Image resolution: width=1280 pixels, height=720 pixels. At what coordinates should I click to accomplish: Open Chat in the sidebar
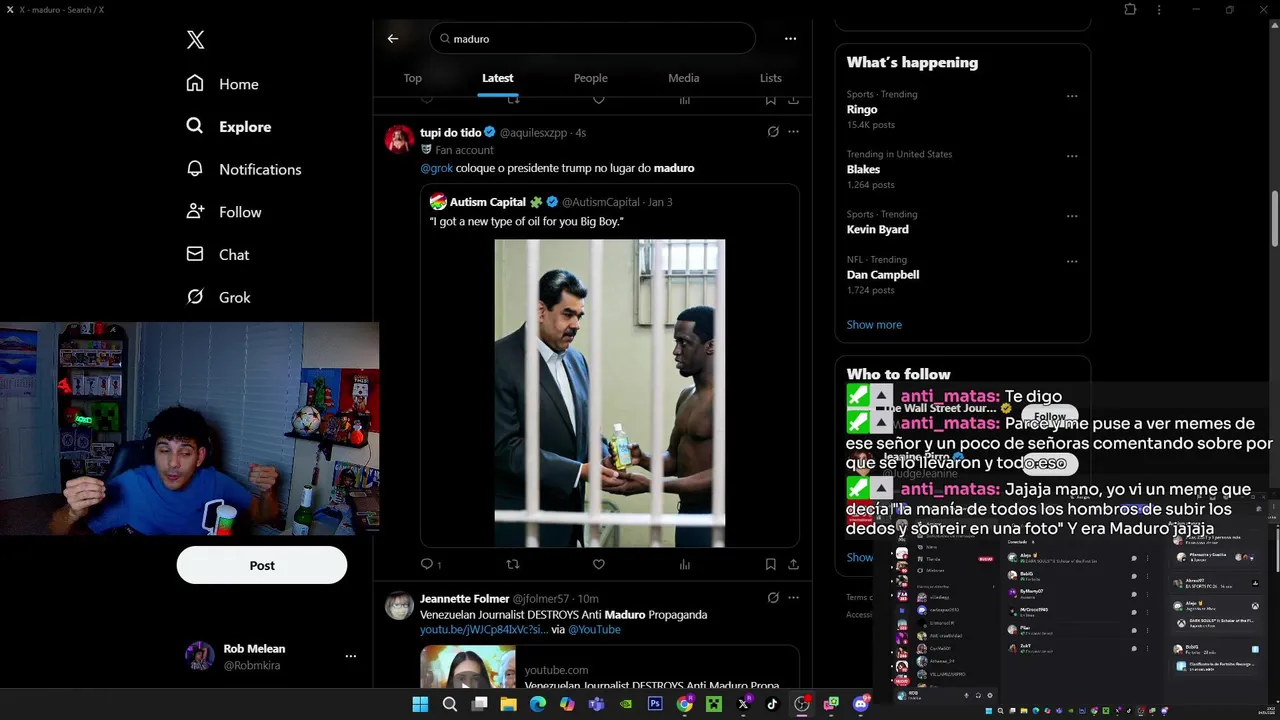(x=217, y=255)
